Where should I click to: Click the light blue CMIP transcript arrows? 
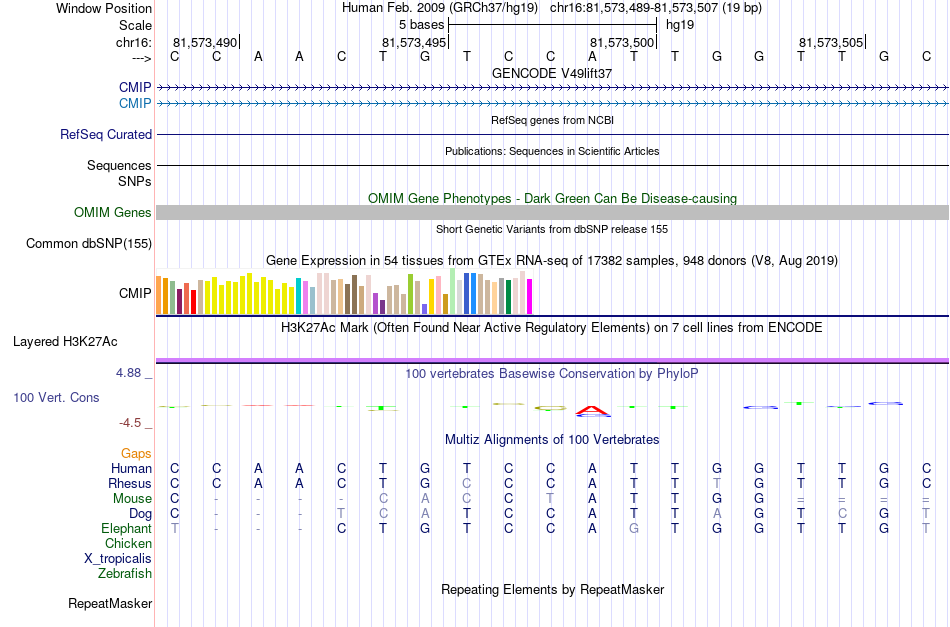coord(553,104)
